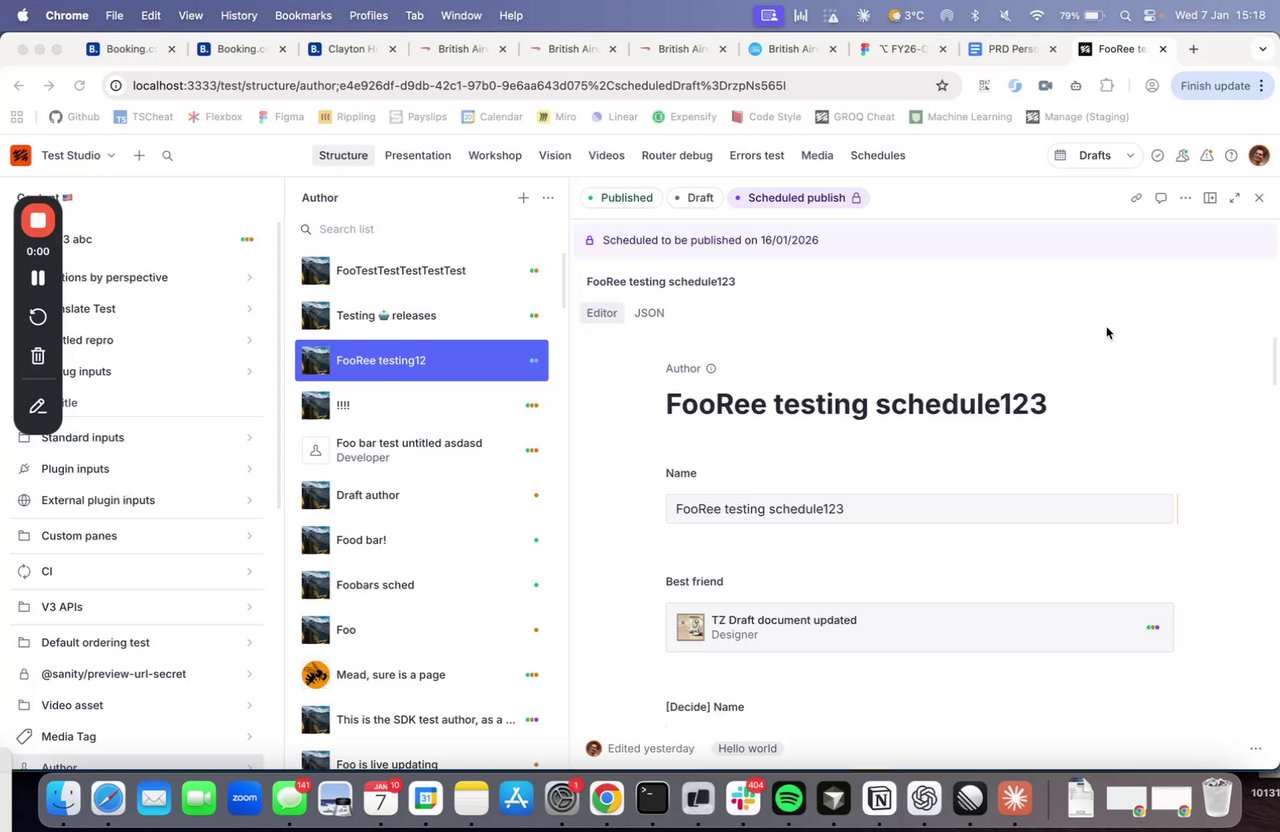This screenshot has height=832, width=1280.
Task: Select the Editor view tab
Action: point(602,313)
